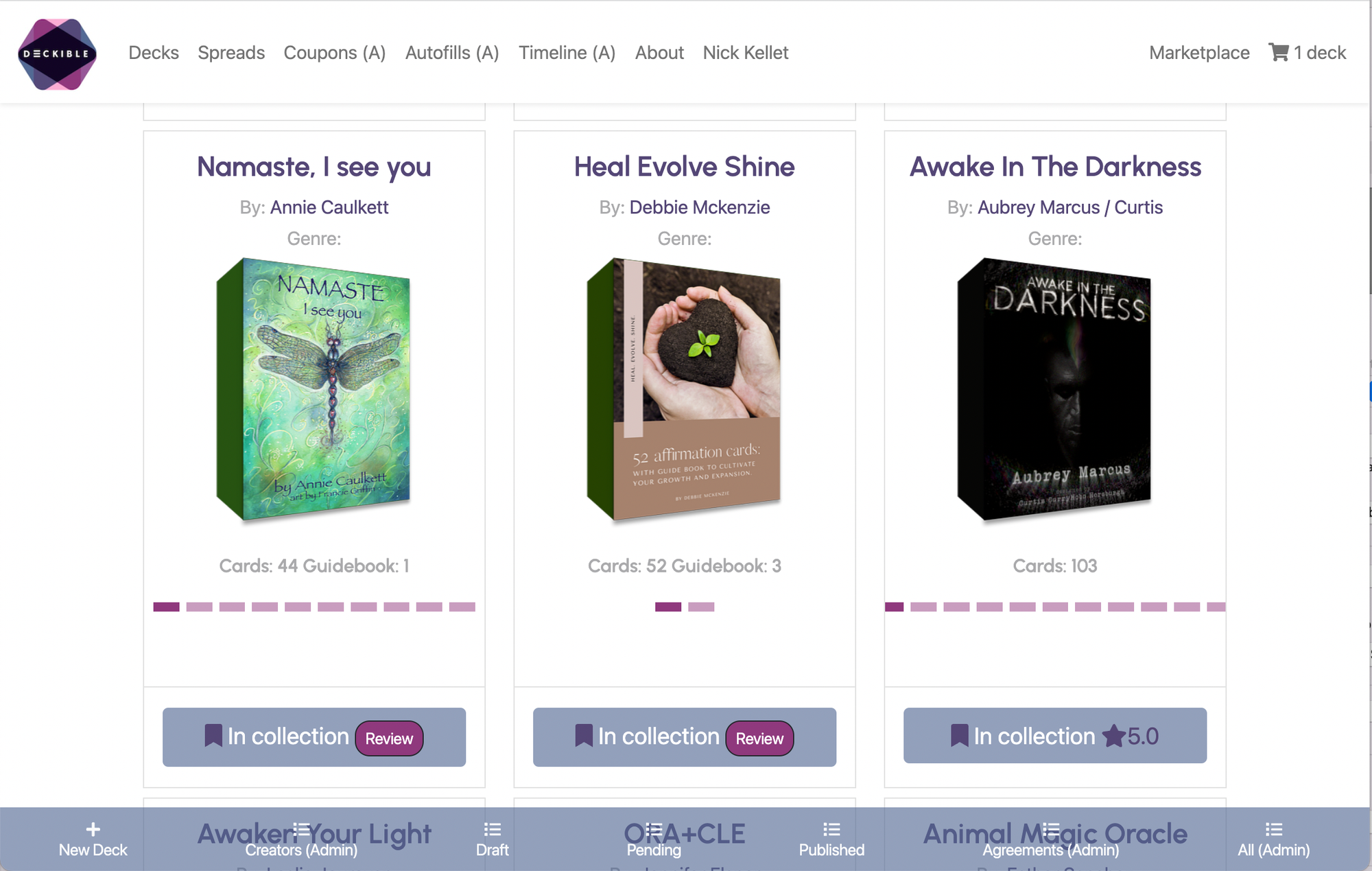Image resolution: width=1372 pixels, height=871 pixels.
Task: Review the Namaste, I see you deck
Action: [389, 739]
